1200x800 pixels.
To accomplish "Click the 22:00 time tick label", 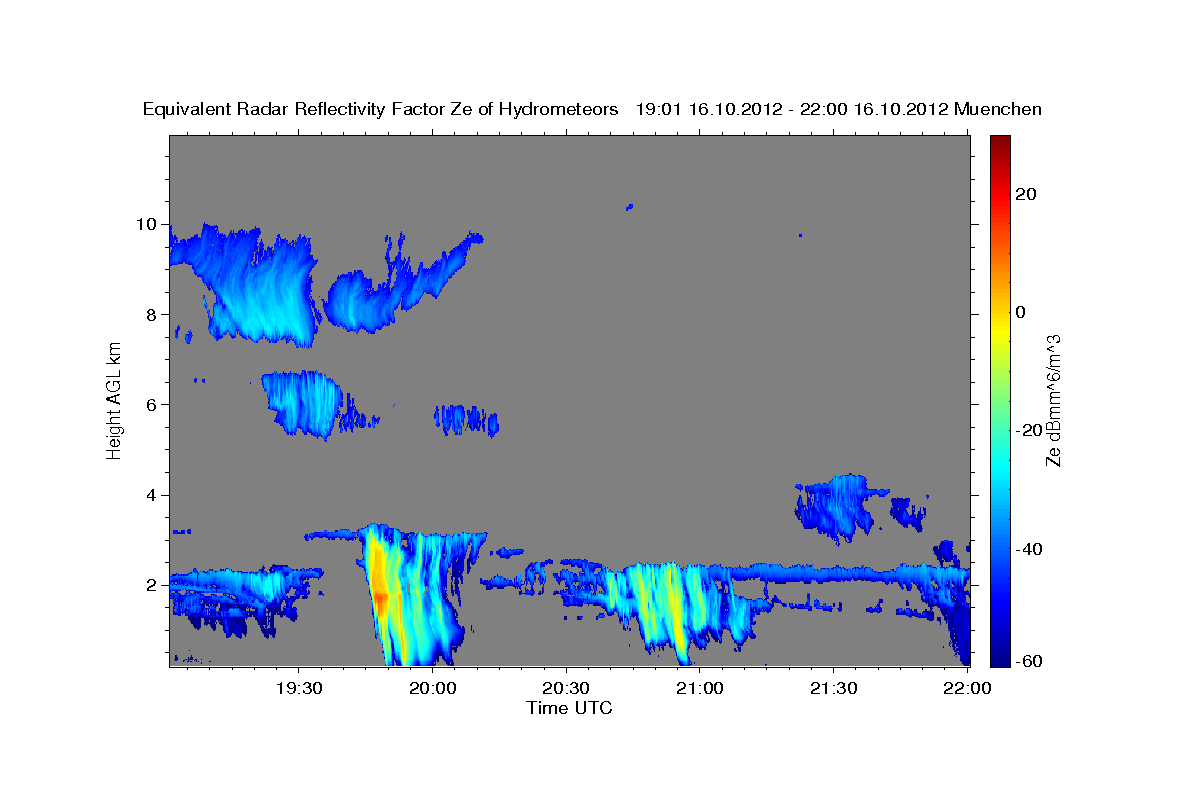I will click(967, 689).
